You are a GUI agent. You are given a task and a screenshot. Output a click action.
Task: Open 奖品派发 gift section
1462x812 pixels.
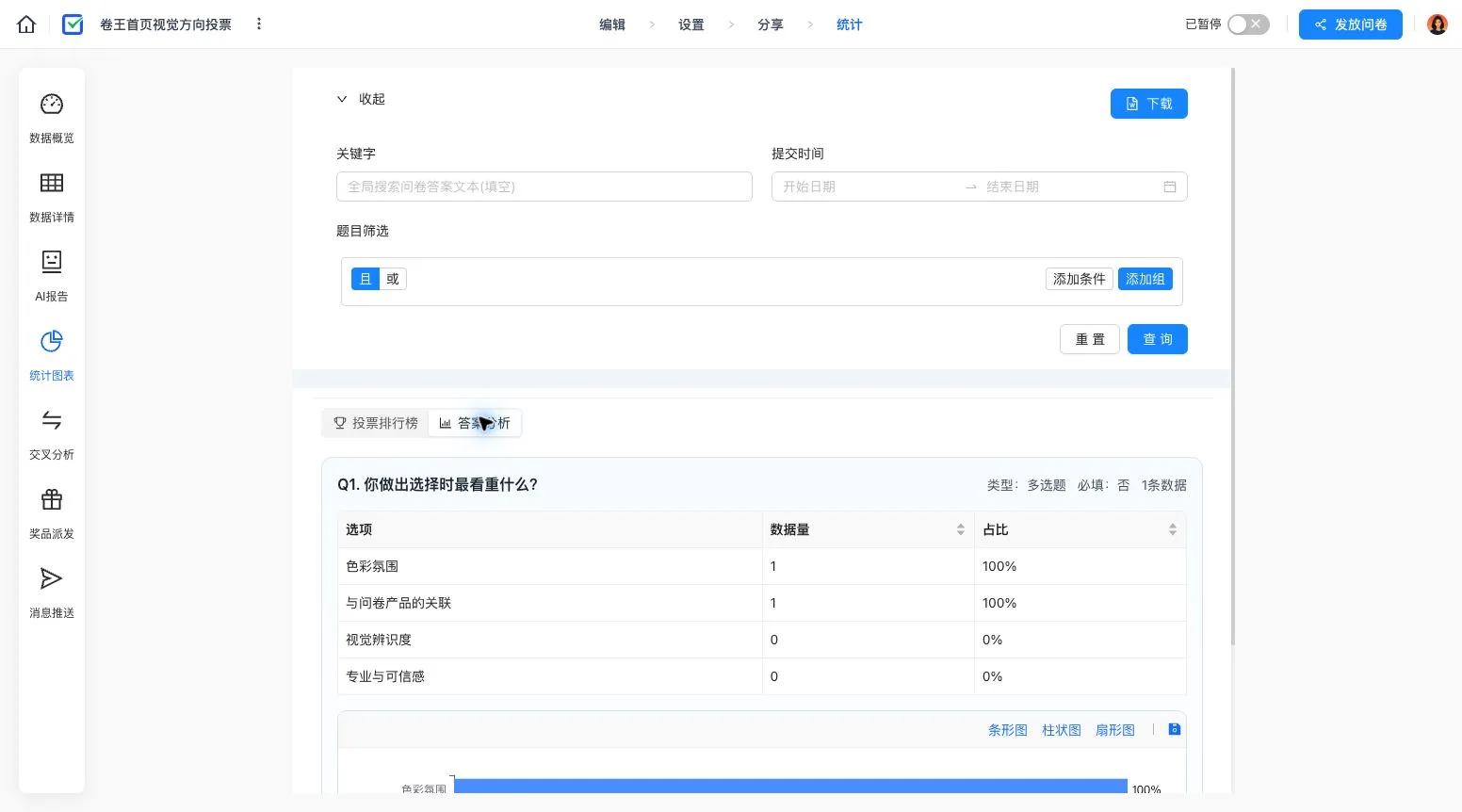pos(52,512)
